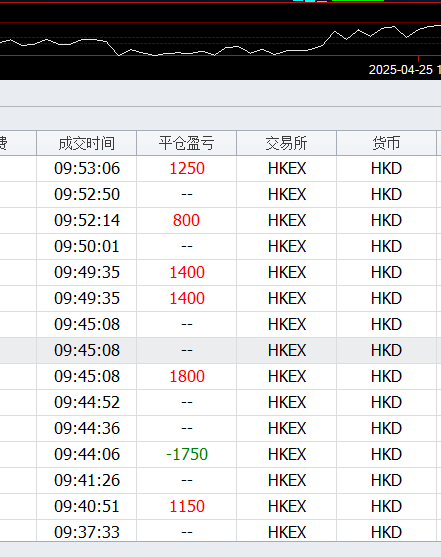441x557 pixels.
Task: Select the 09:37:33 time cell
Action: 87,532
